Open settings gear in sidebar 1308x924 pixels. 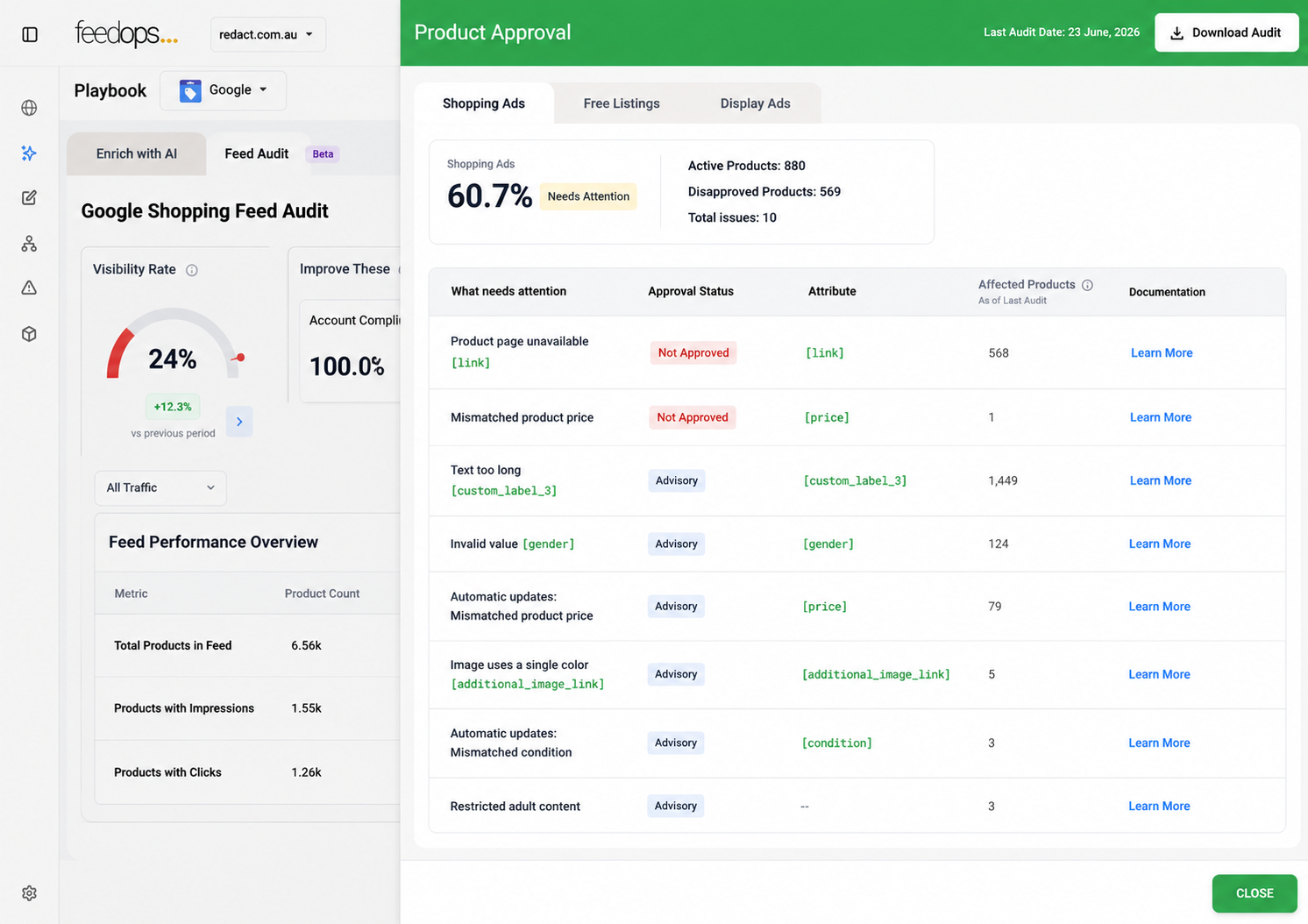tap(29, 893)
